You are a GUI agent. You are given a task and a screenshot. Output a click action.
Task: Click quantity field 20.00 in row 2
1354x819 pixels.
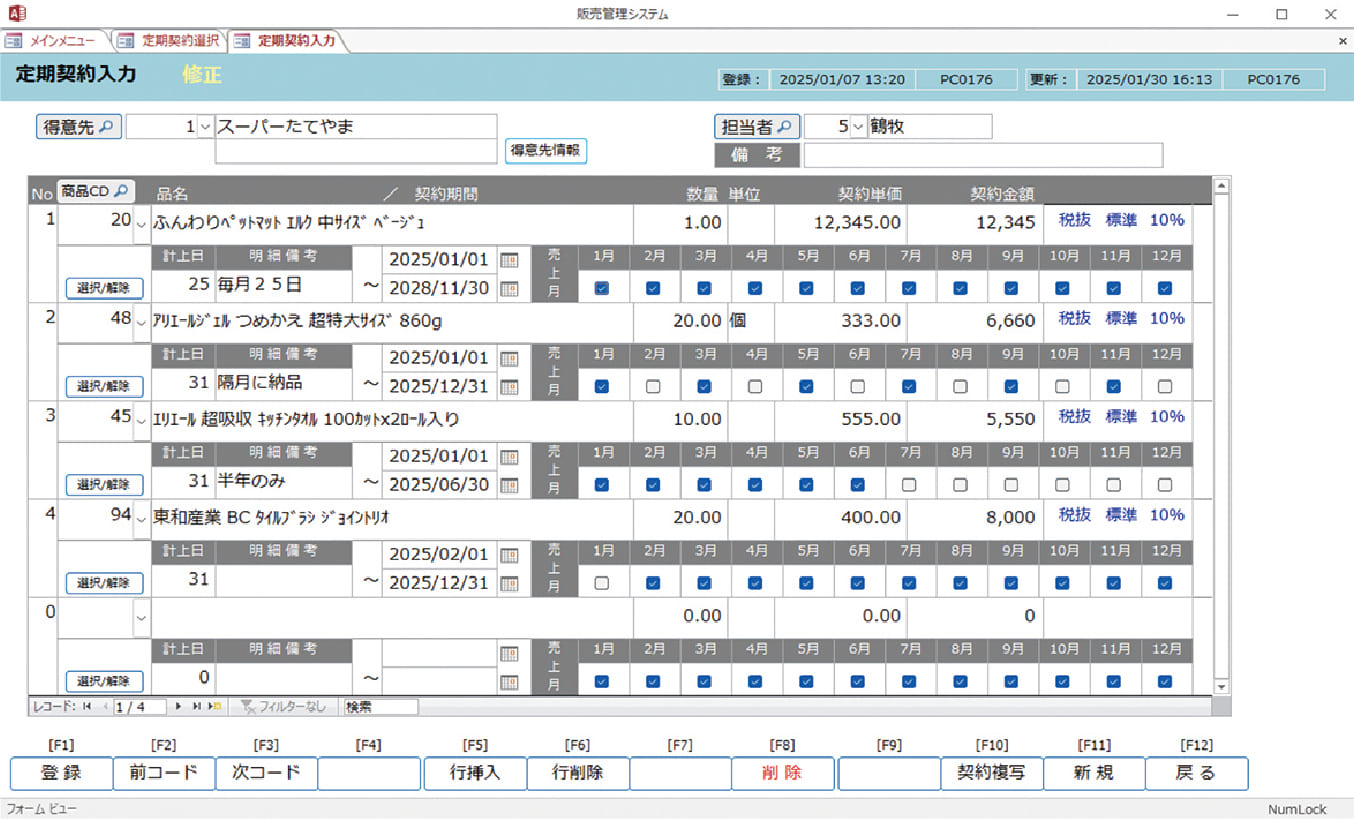coord(680,321)
